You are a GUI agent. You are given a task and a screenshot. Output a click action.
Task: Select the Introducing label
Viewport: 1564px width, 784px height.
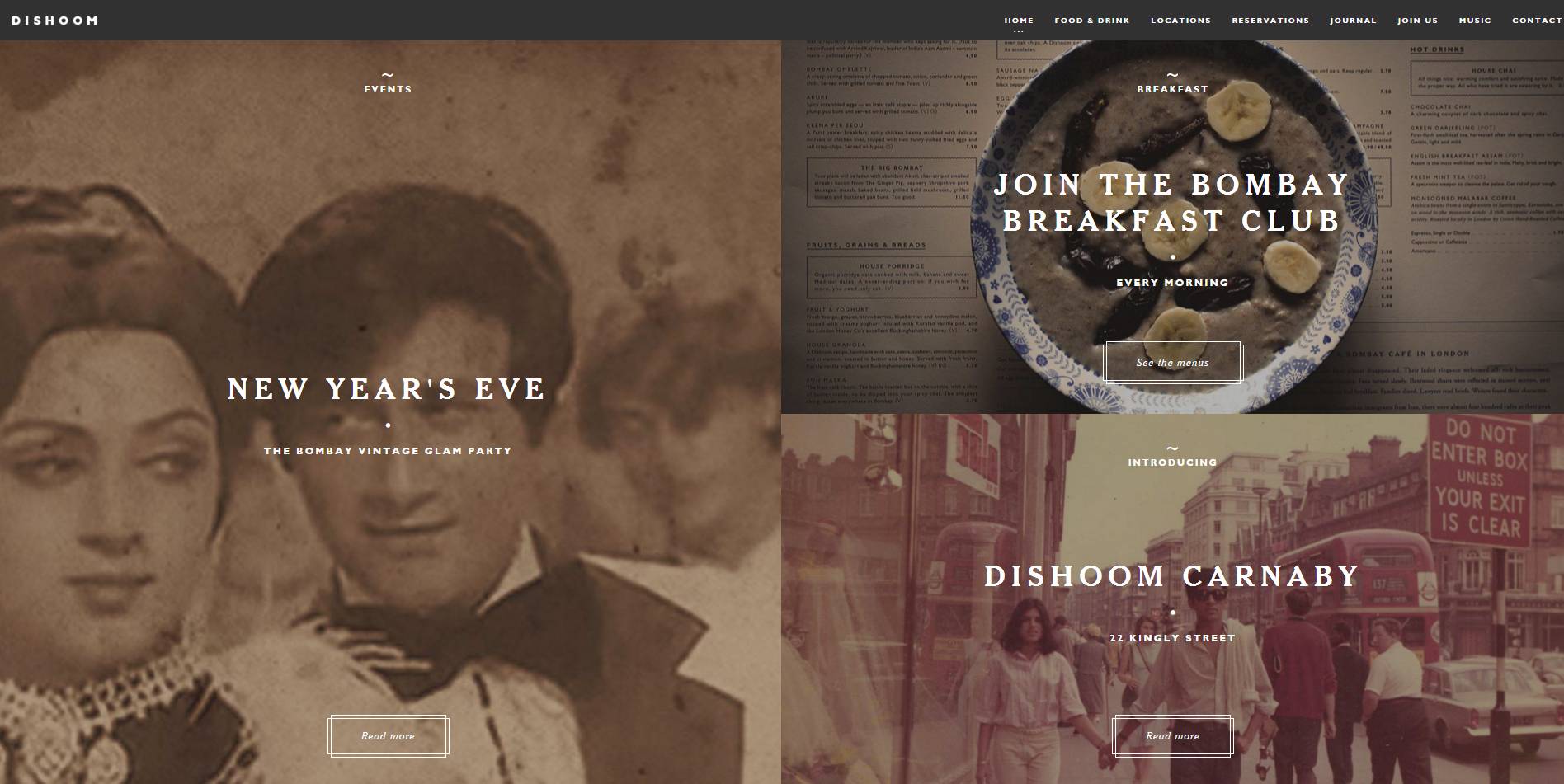click(x=1172, y=462)
